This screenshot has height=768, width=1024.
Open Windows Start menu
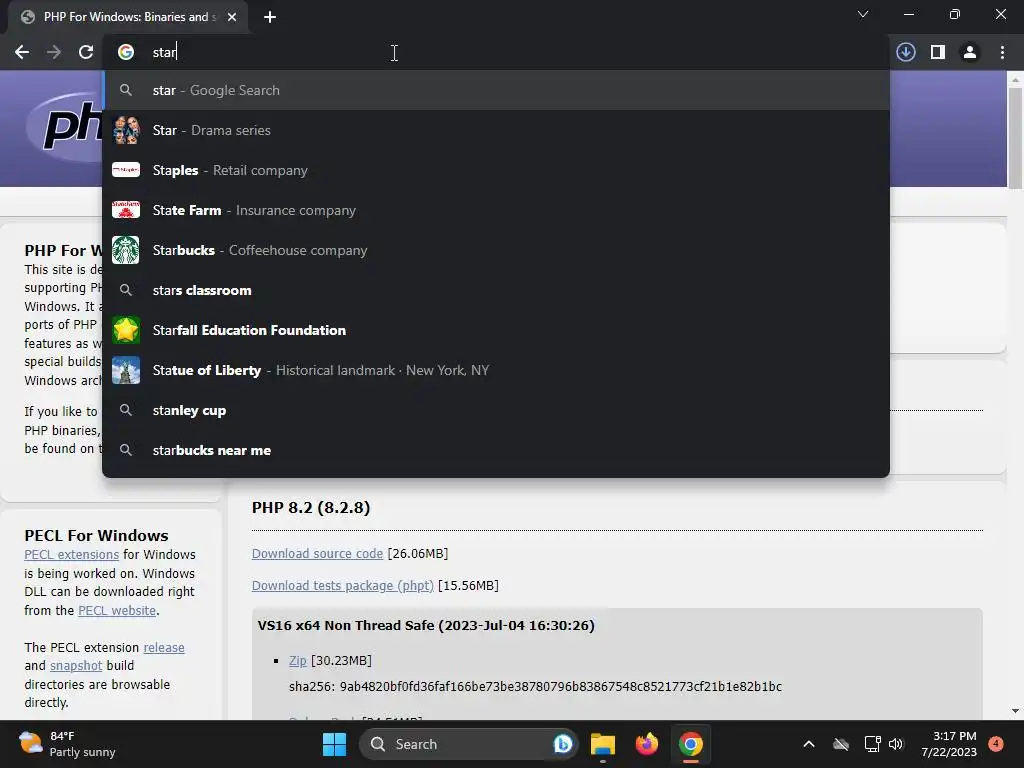pos(334,744)
